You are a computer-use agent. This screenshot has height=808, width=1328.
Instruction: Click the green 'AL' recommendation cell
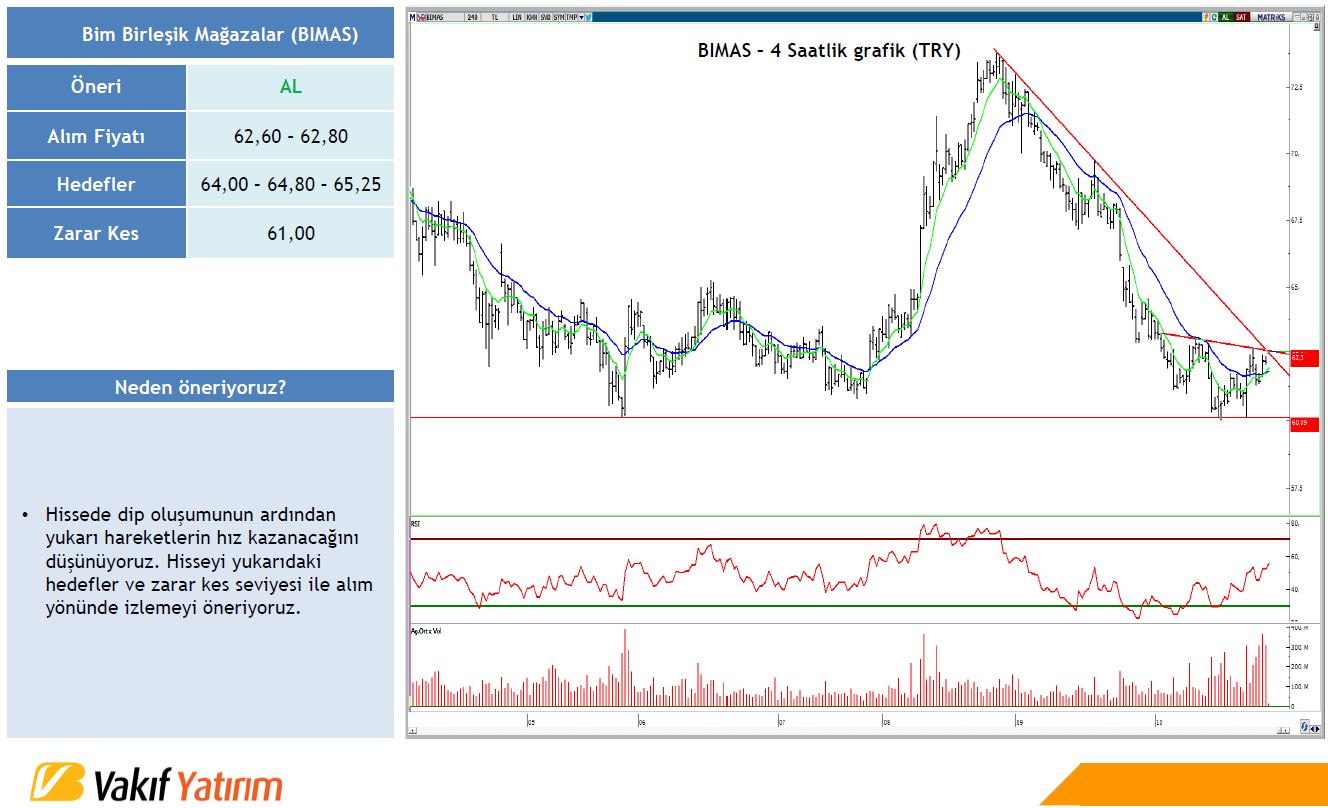tap(291, 87)
